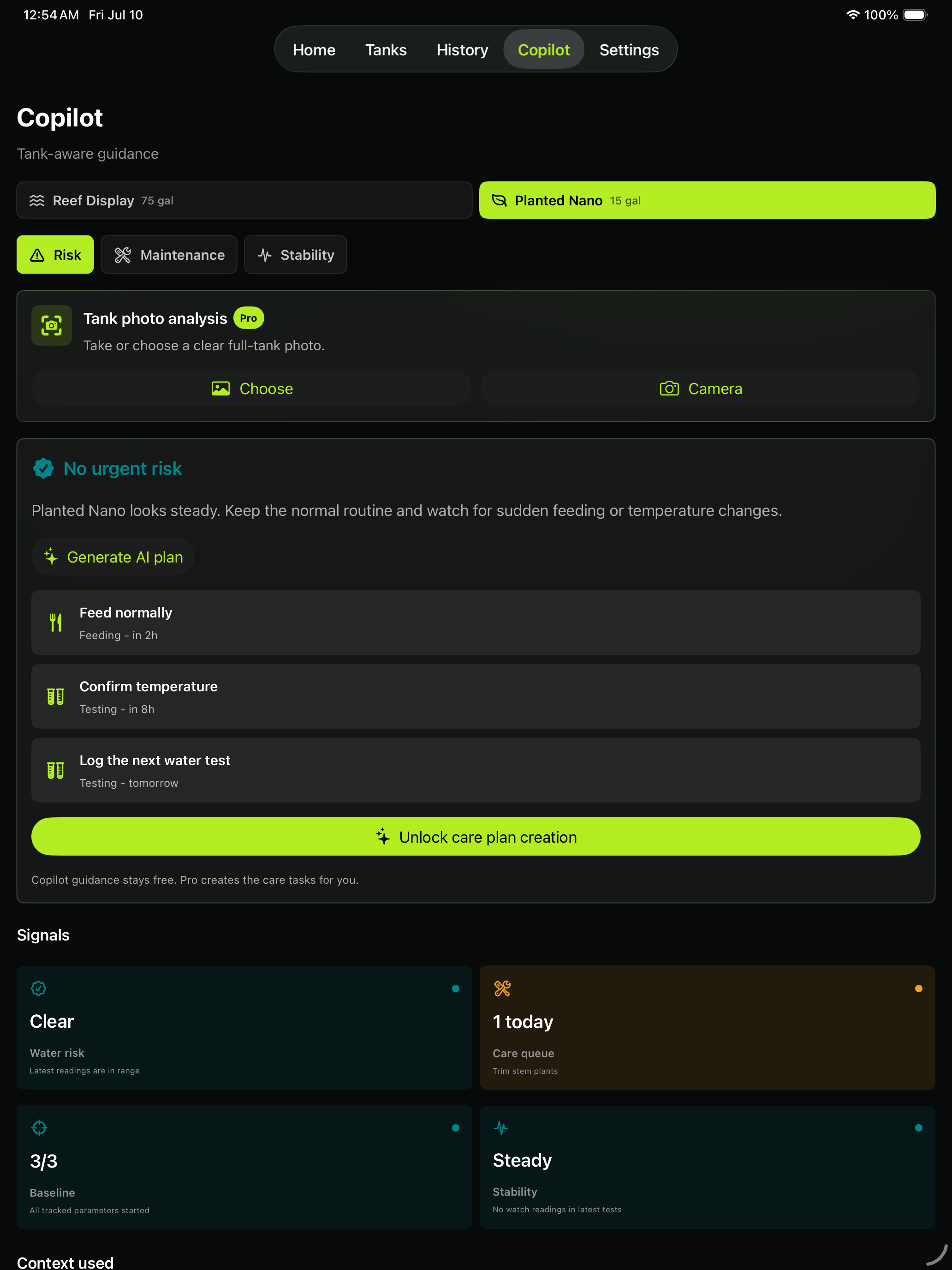Click the teal status dot on Steady card
This screenshot has height=1270, width=952.
(919, 1128)
